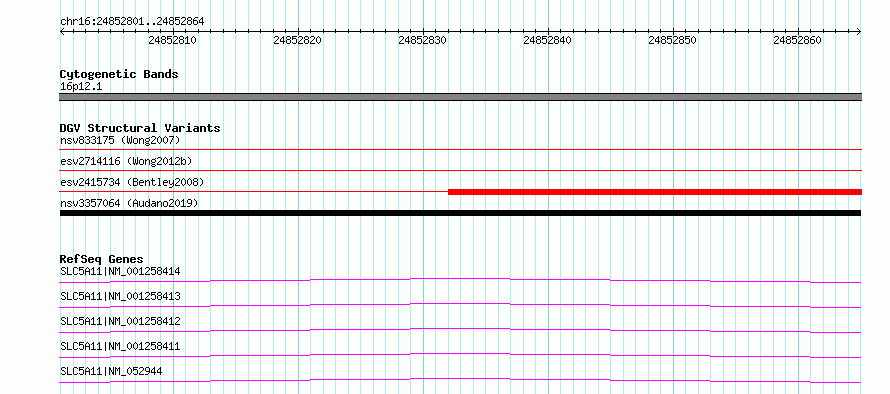Select variant nsv833175 (Wong2007) label
890x394 pixels.
[x=120, y=140]
